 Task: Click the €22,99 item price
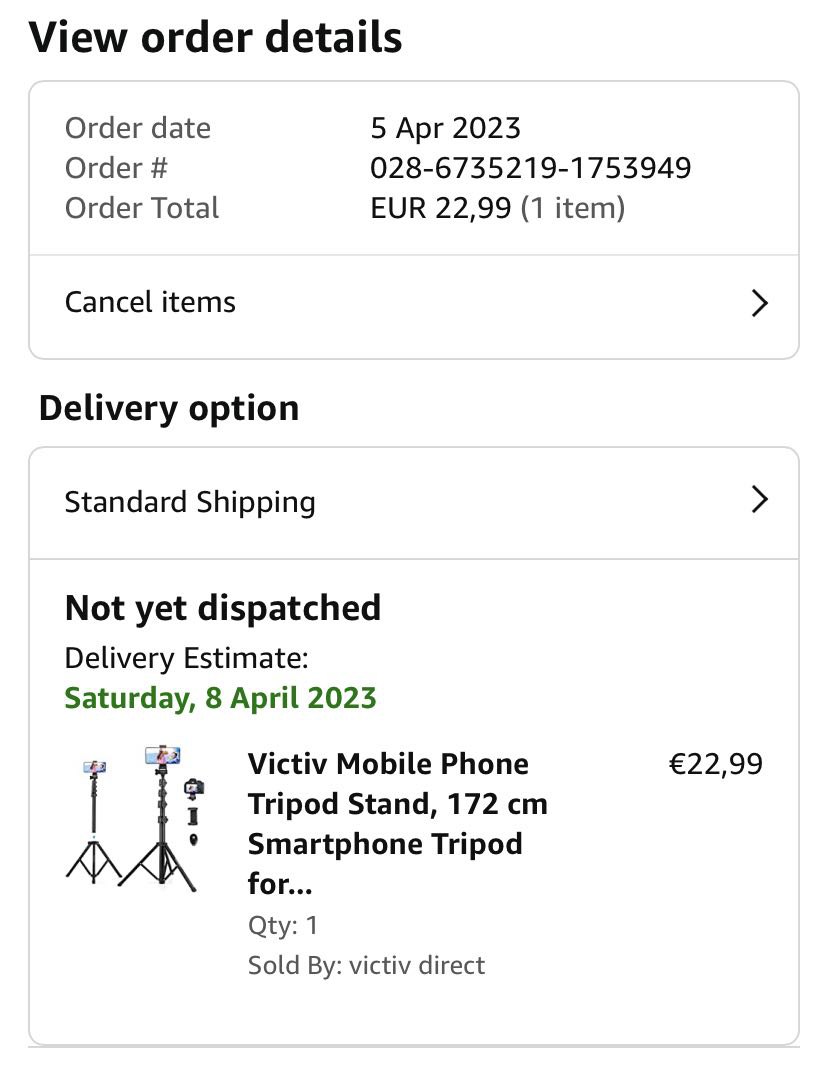pyautogui.click(x=715, y=764)
